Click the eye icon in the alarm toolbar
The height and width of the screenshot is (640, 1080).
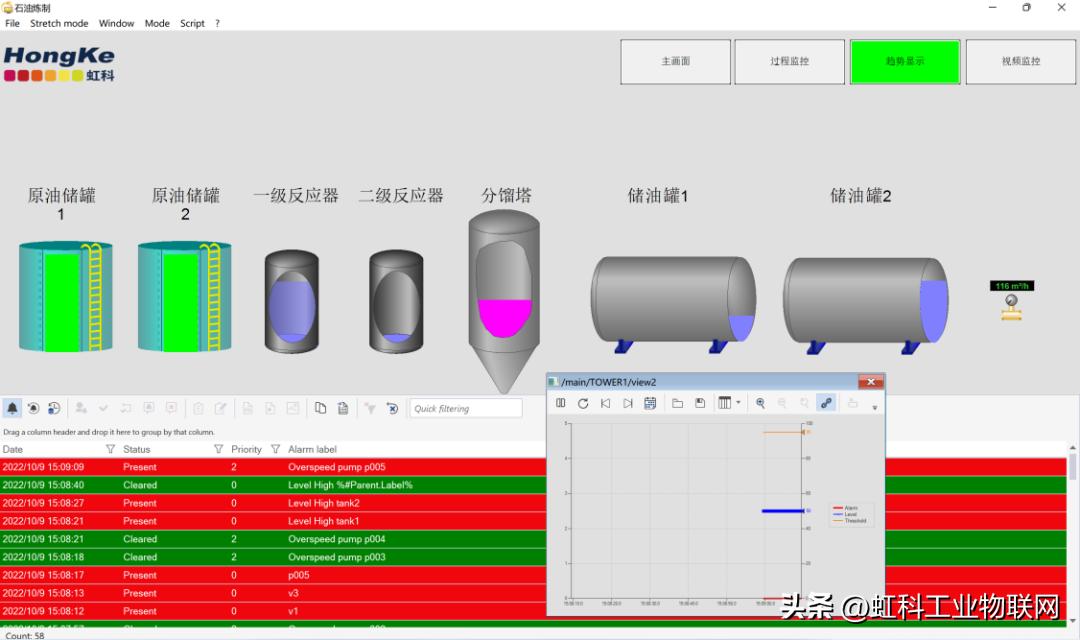[x=33, y=408]
